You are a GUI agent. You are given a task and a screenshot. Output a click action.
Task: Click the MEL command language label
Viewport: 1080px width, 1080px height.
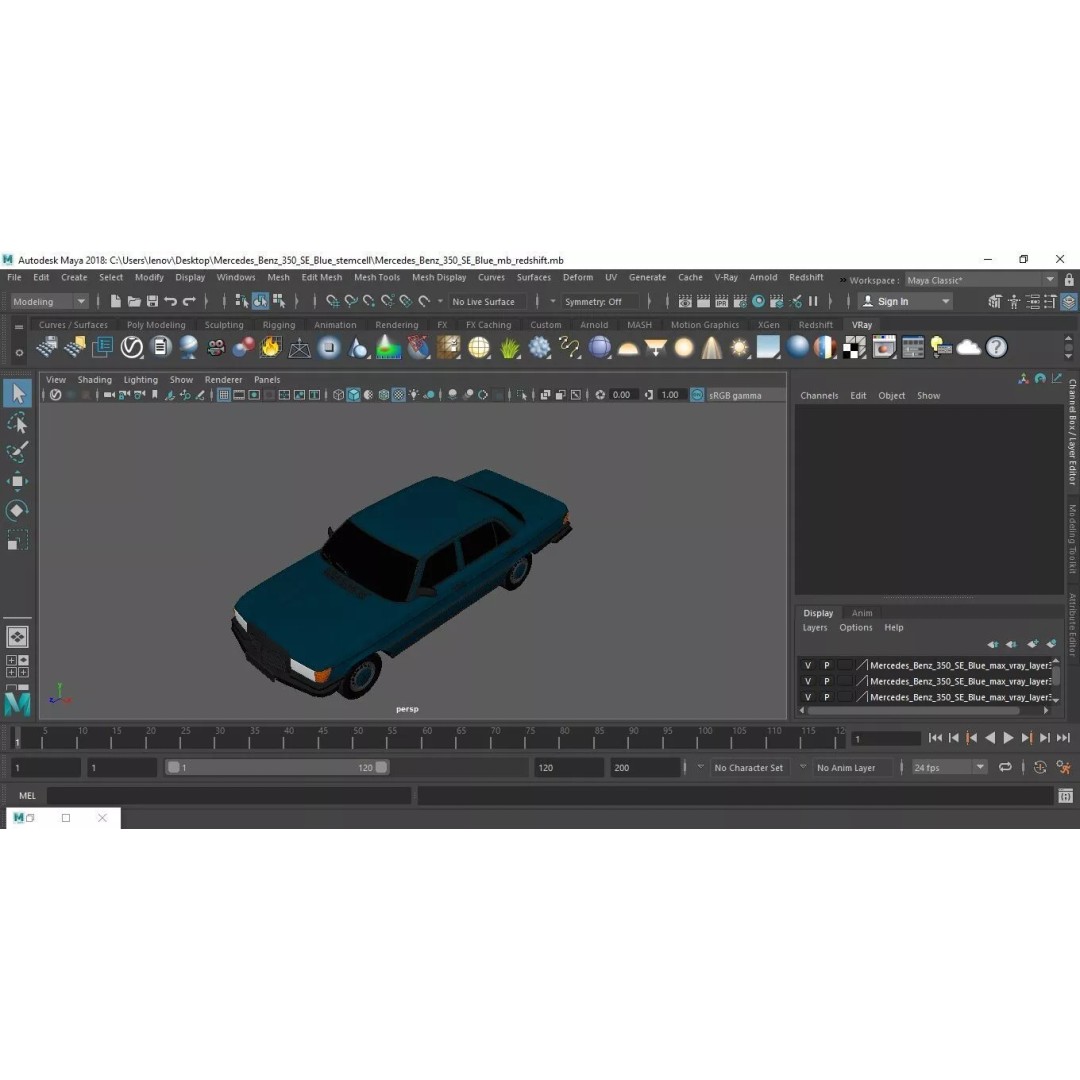point(28,796)
